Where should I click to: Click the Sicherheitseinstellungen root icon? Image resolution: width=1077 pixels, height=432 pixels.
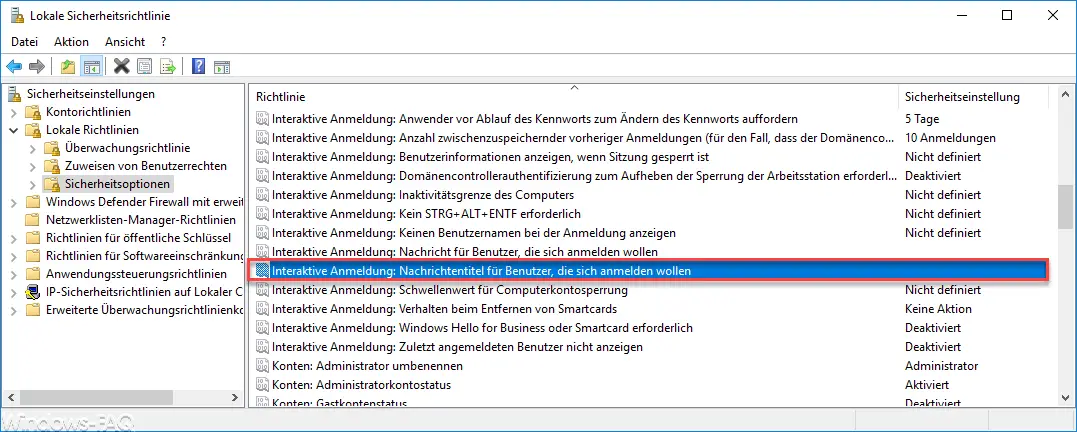click(x=15, y=94)
